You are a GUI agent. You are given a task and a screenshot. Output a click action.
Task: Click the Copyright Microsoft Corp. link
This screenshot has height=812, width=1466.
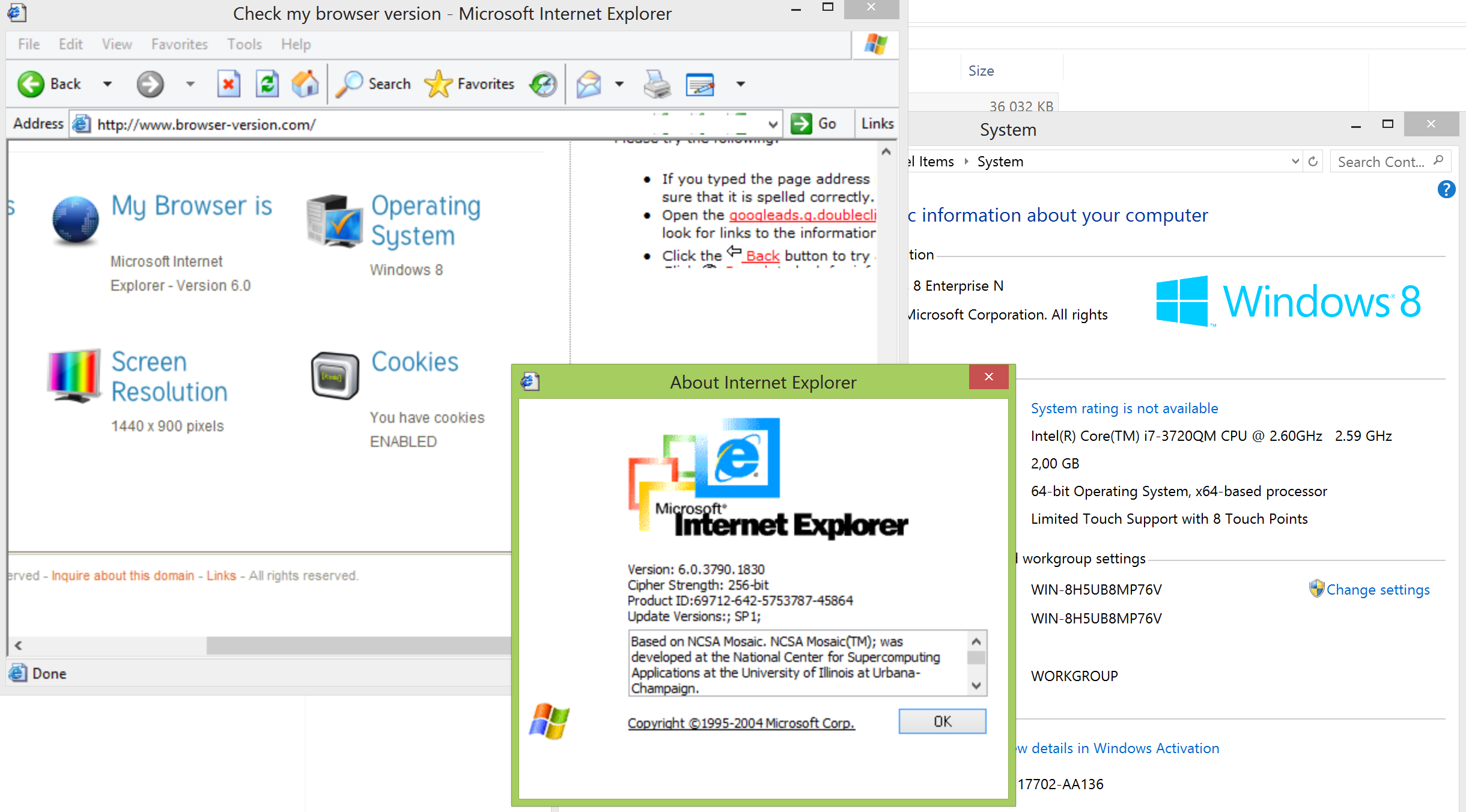(x=741, y=723)
